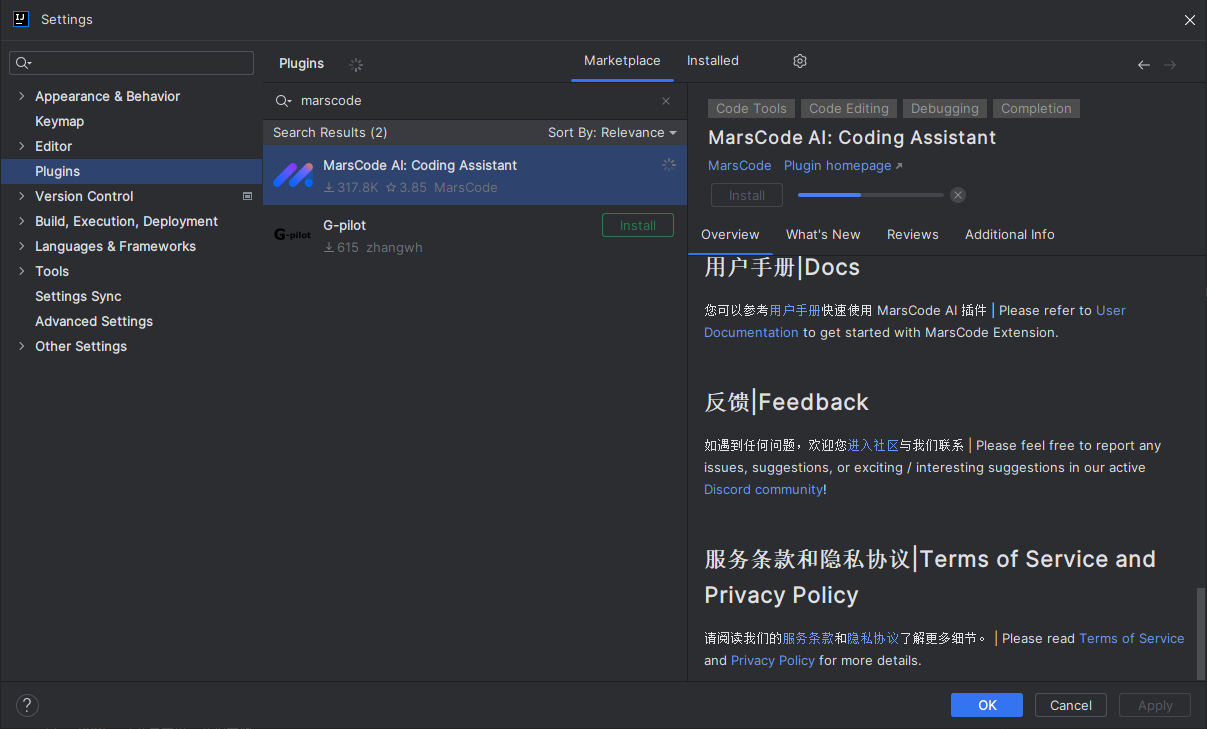Clear the marscode plugin search text
The width and height of the screenshot is (1207, 729).
(666, 101)
